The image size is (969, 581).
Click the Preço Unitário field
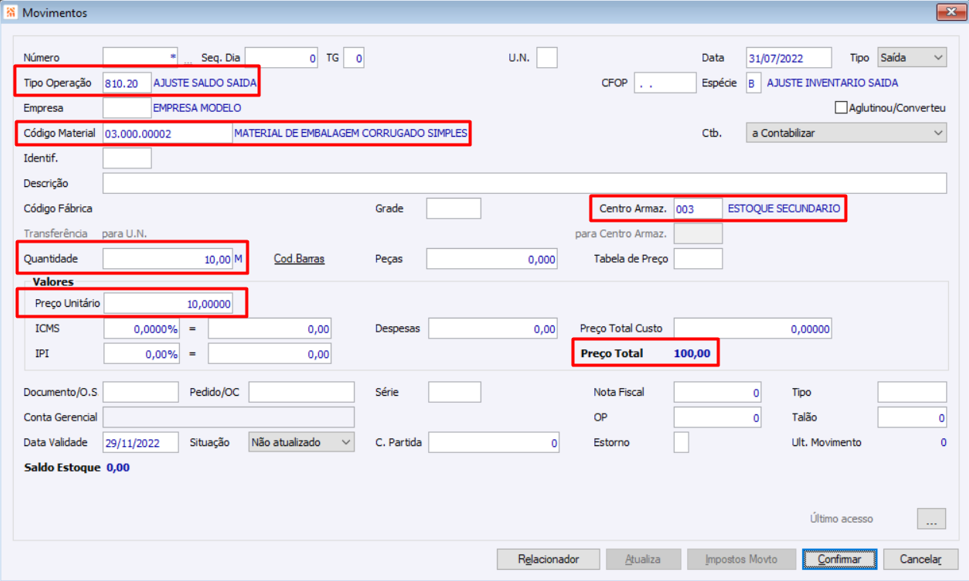(168, 303)
